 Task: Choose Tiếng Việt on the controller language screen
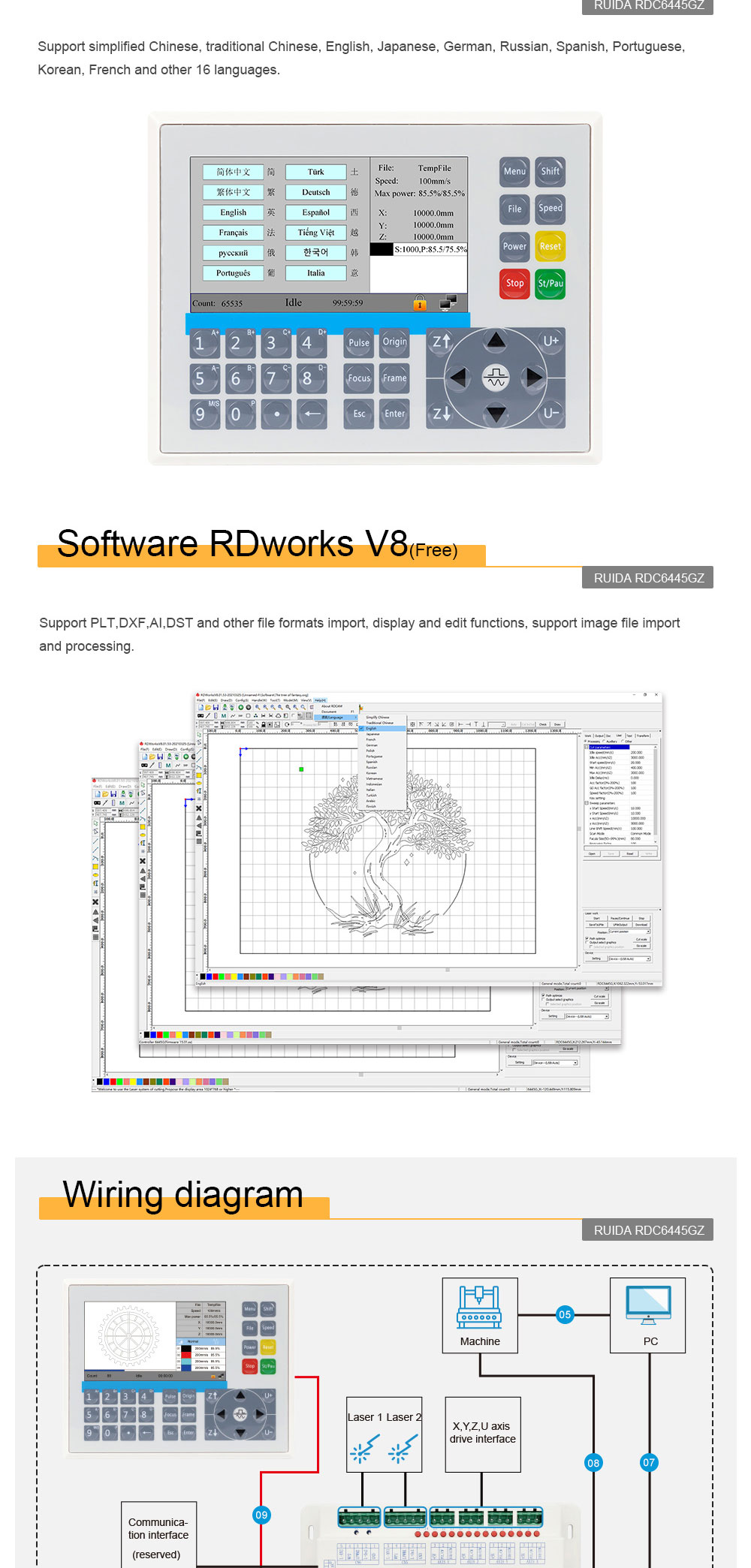pos(316,233)
